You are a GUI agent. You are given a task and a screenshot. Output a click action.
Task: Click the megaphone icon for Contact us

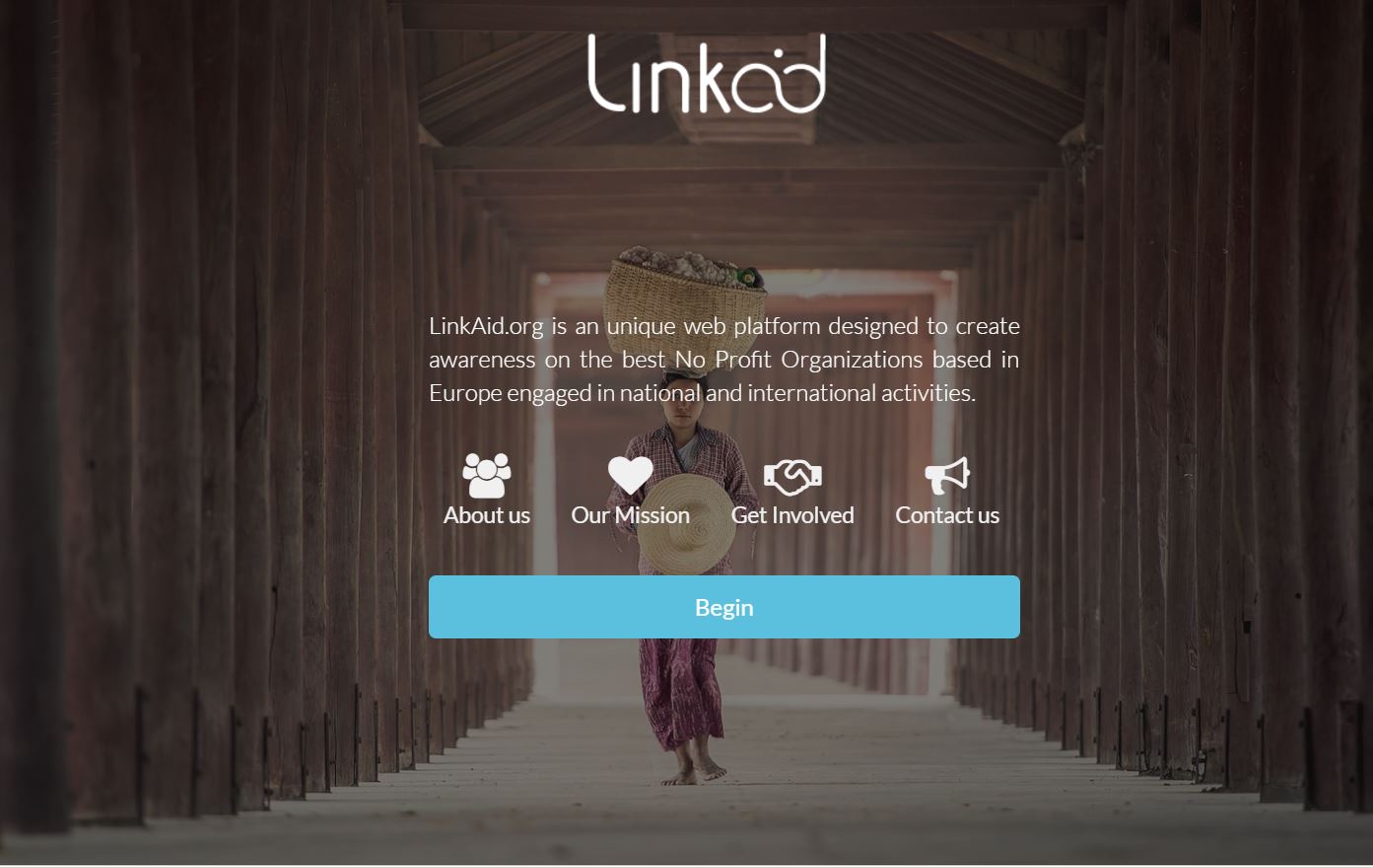947,476
